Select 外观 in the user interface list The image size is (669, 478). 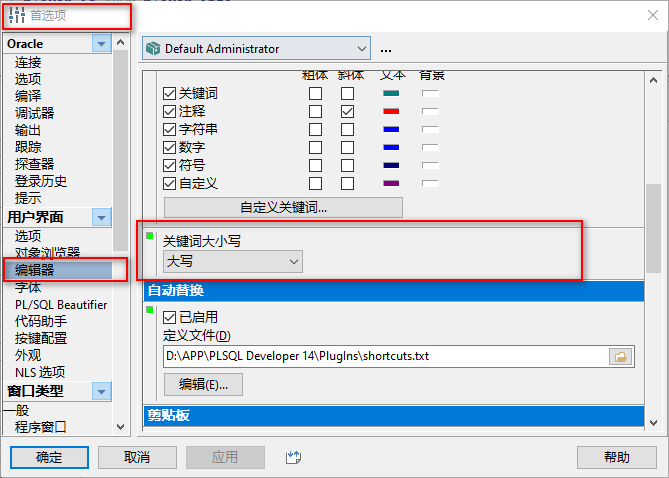point(28,355)
